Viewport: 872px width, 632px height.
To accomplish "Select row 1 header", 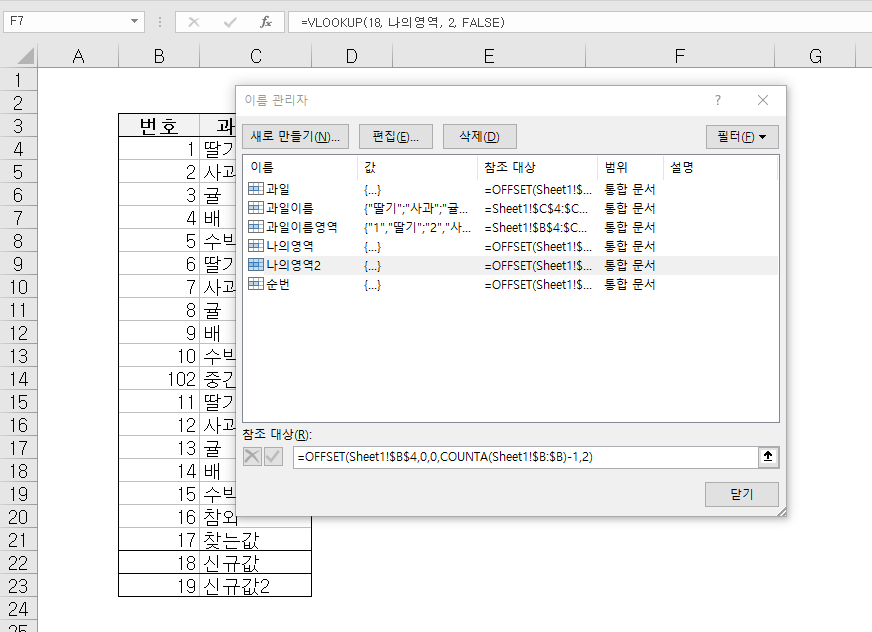I will [18, 80].
